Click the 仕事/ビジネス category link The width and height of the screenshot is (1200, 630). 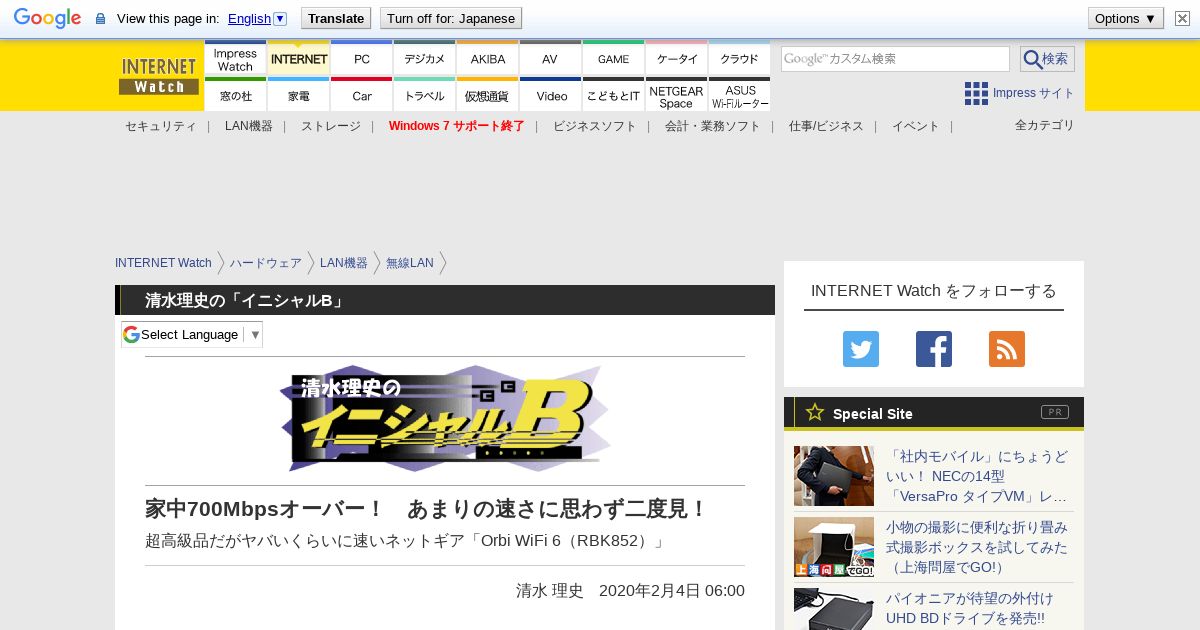[x=826, y=126]
